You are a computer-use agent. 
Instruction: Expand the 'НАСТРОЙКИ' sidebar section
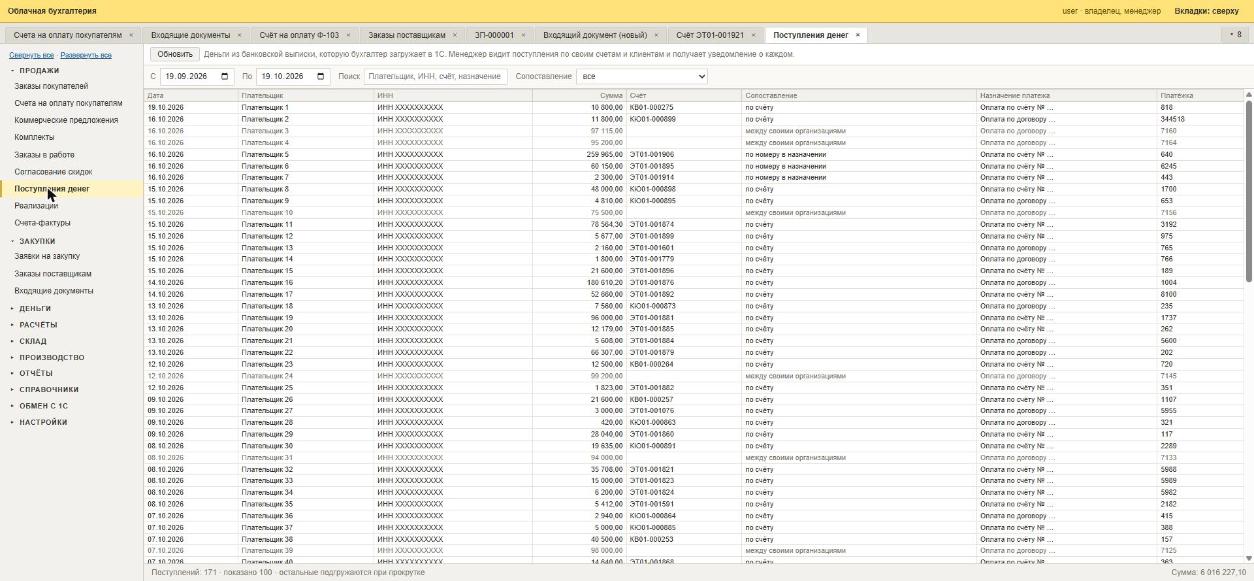[43, 422]
